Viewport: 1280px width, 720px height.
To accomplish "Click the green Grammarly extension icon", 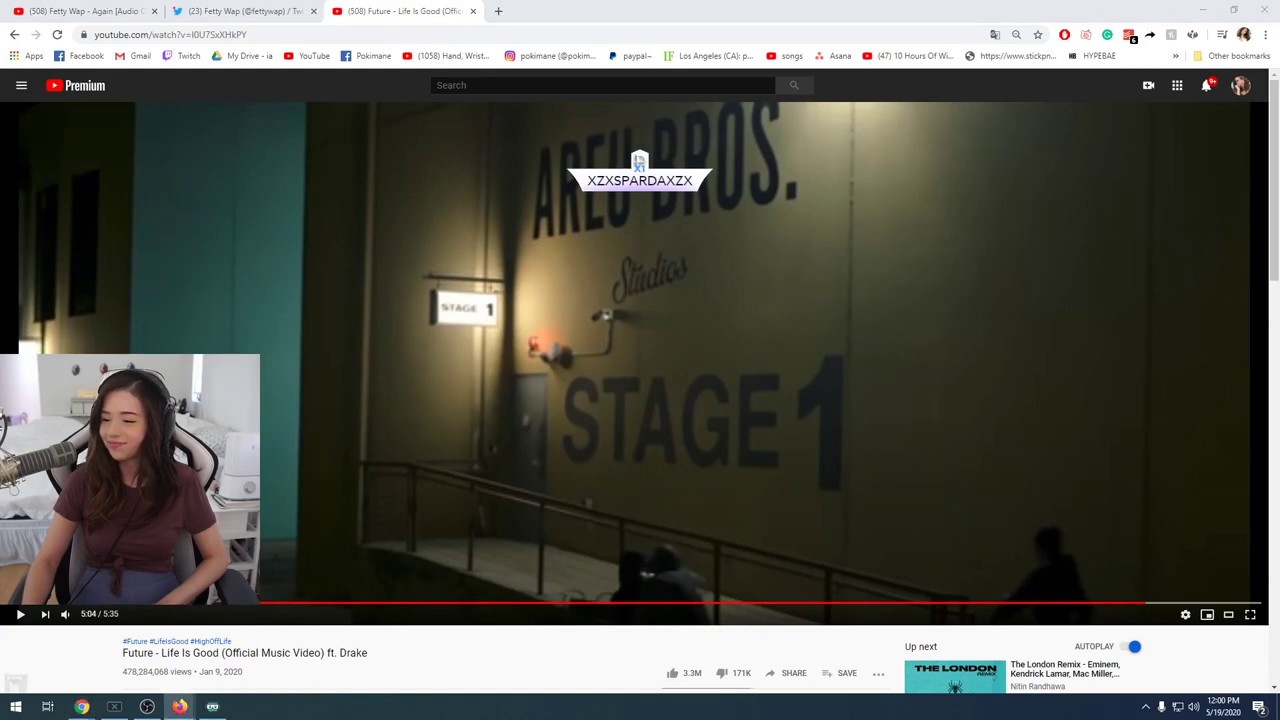I will (x=1107, y=35).
